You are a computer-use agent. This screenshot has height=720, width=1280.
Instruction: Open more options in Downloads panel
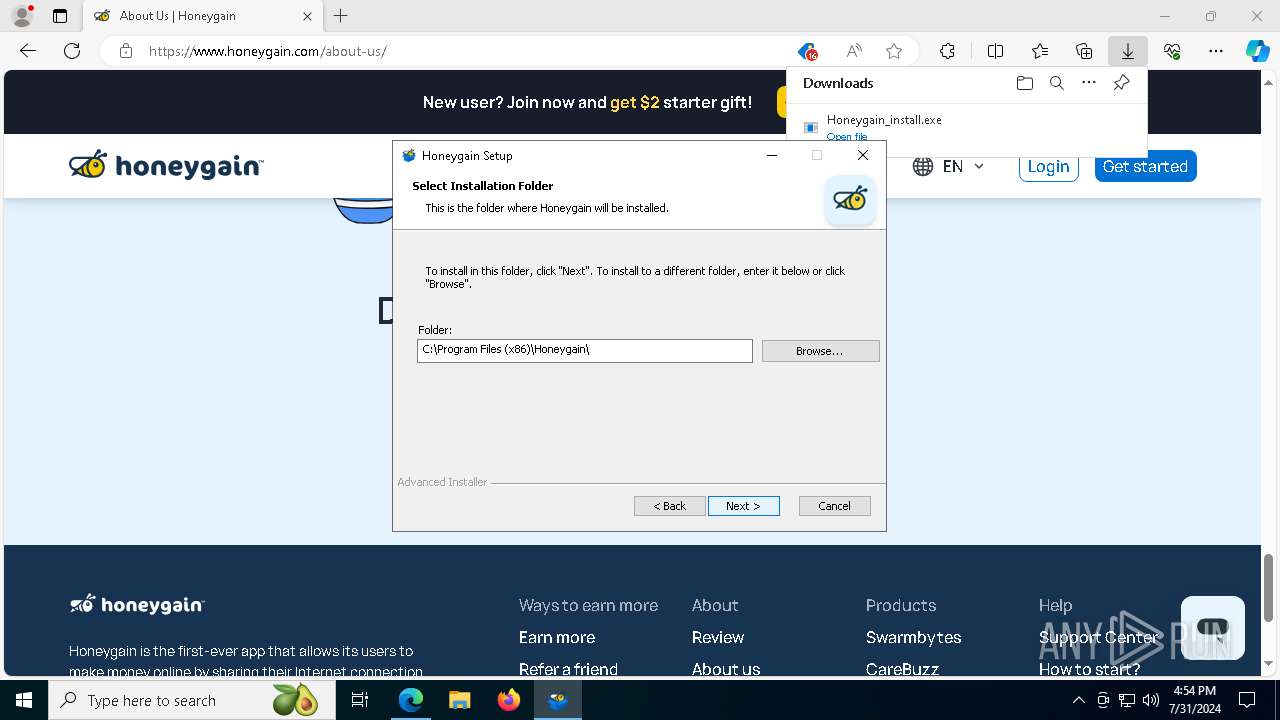(x=1089, y=83)
